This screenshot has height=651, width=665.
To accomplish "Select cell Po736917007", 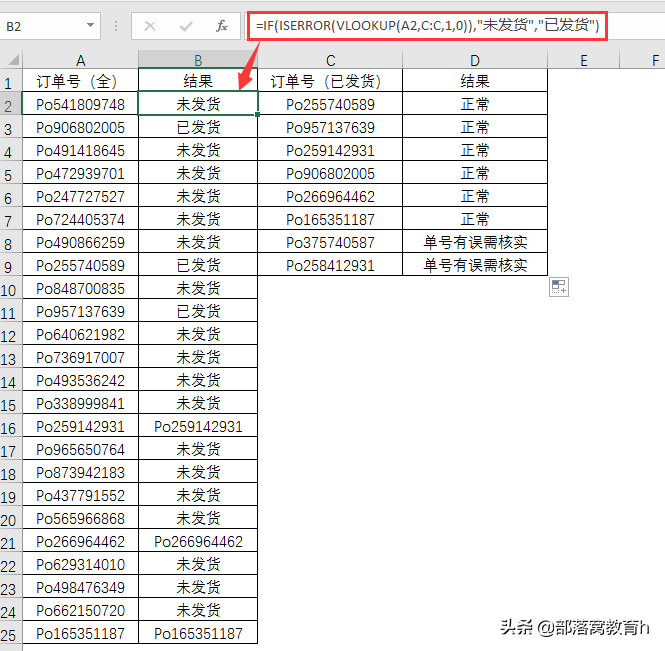I will pos(80,357).
